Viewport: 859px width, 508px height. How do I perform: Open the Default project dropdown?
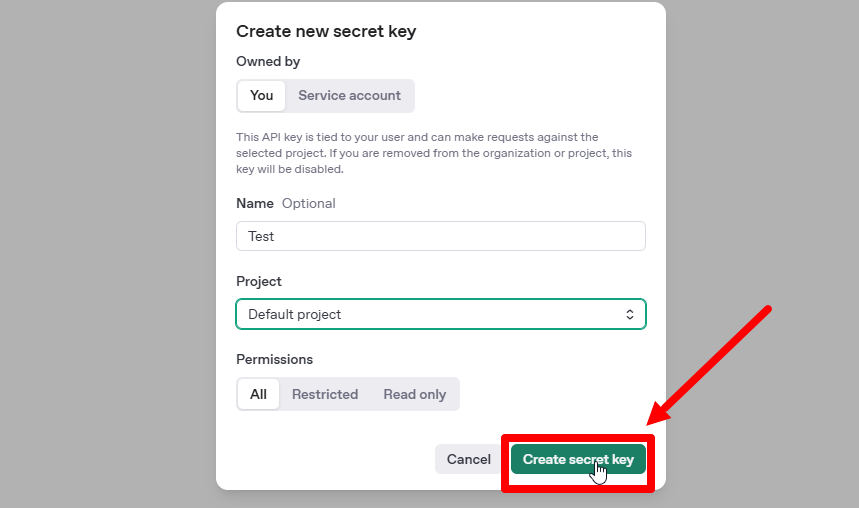coord(440,314)
